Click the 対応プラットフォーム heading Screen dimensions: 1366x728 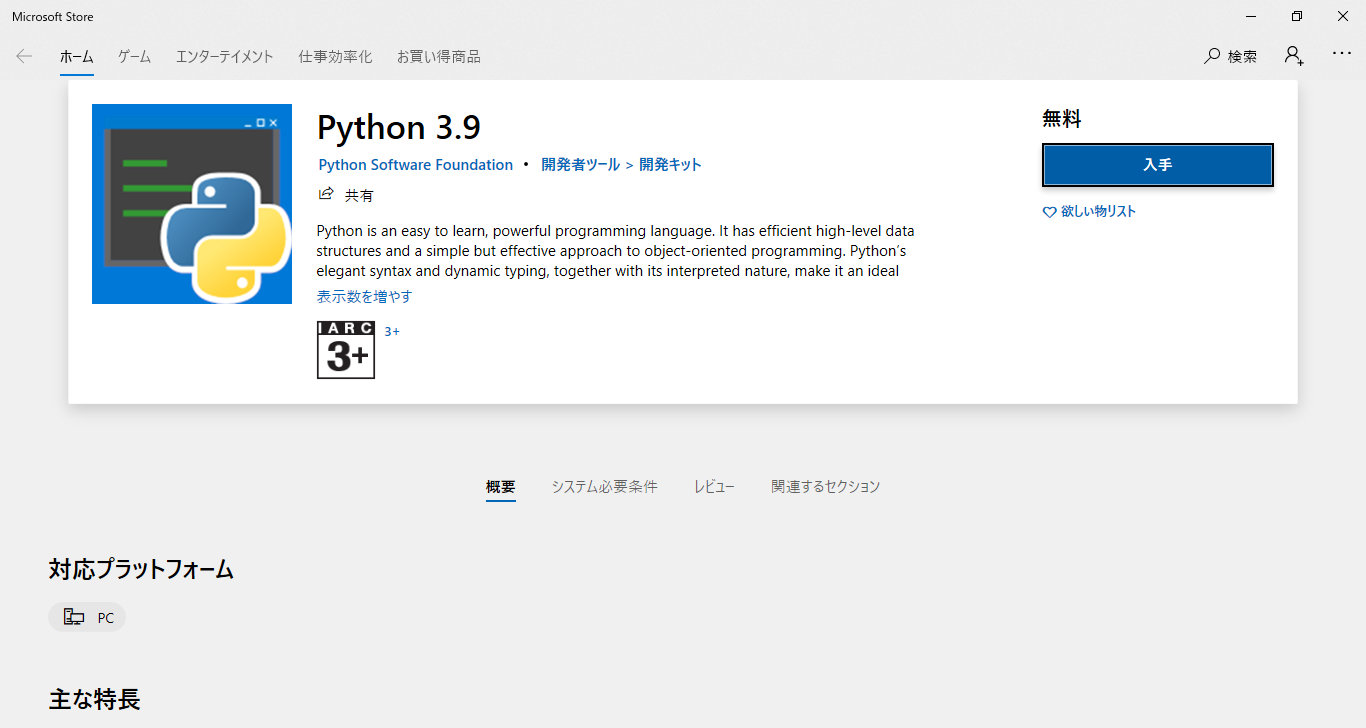click(x=141, y=570)
